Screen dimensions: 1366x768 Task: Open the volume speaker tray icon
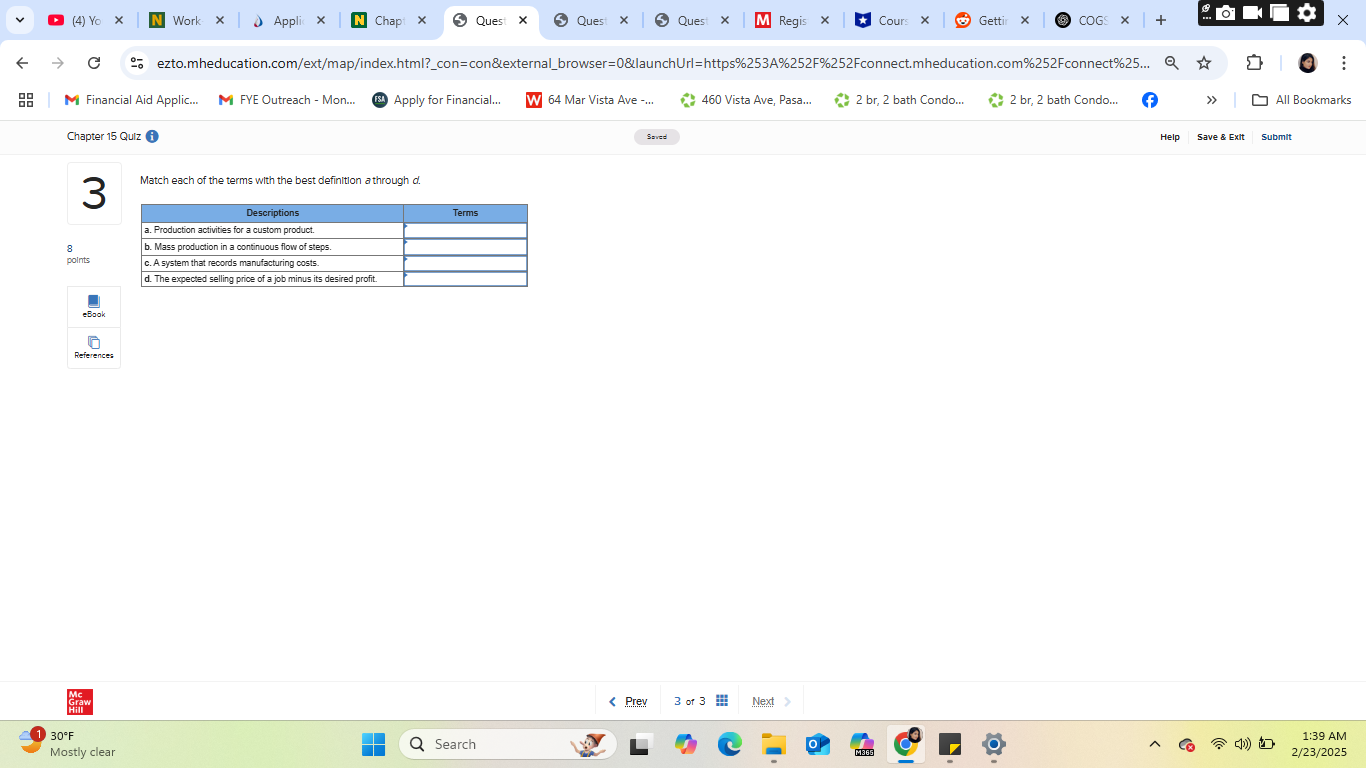click(1243, 744)
